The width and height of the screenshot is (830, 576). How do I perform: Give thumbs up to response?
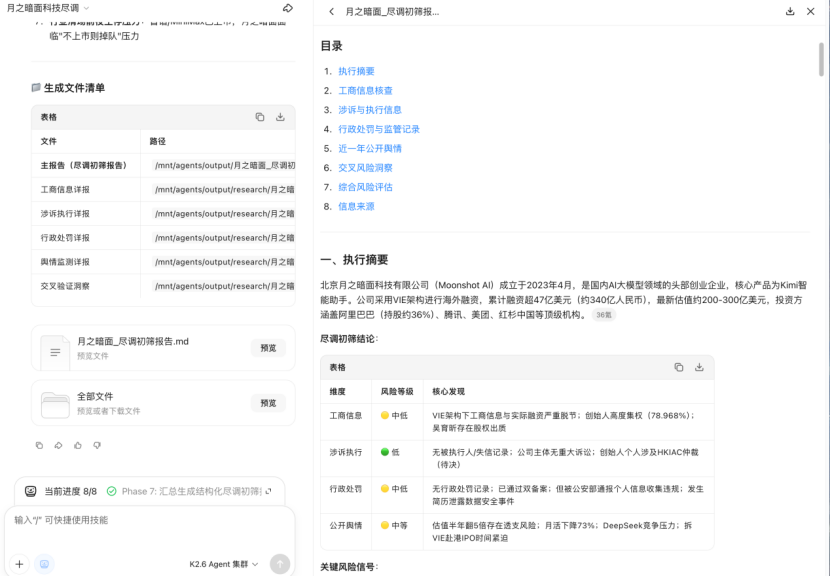click(x=78, y=445)
